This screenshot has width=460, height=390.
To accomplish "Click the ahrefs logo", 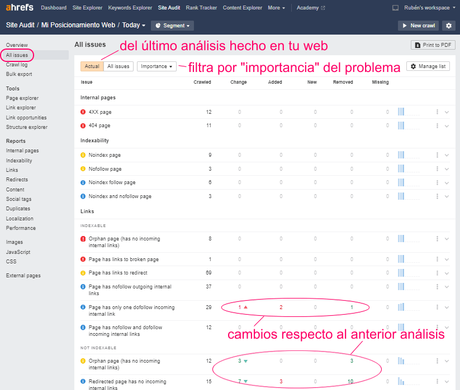I will pos(20,7).
